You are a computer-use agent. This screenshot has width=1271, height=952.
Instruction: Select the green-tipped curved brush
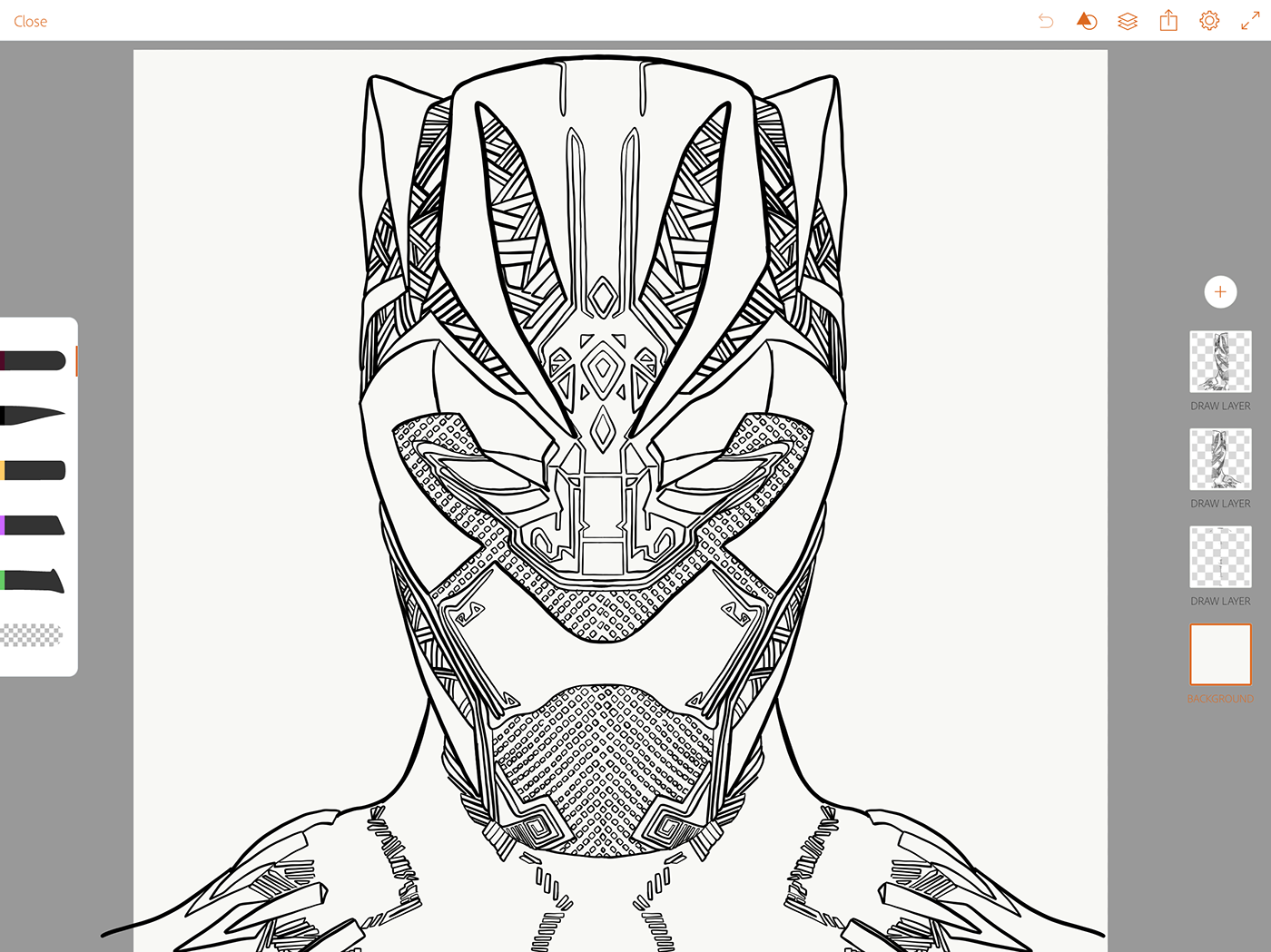[x=33, y=580]
